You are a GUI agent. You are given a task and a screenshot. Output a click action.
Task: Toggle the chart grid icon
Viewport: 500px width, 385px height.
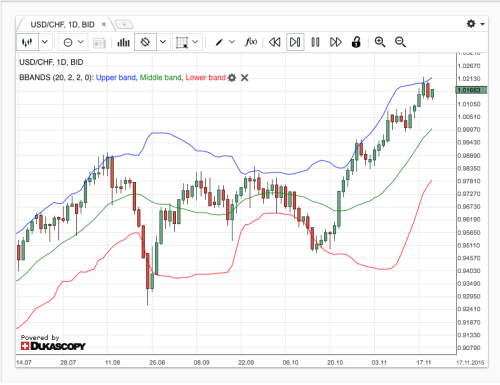[182, 42]
